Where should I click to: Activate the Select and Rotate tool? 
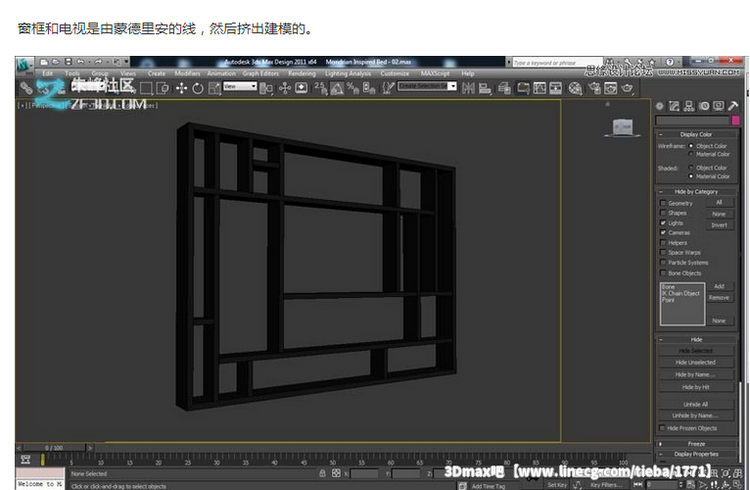click(198, 88)
